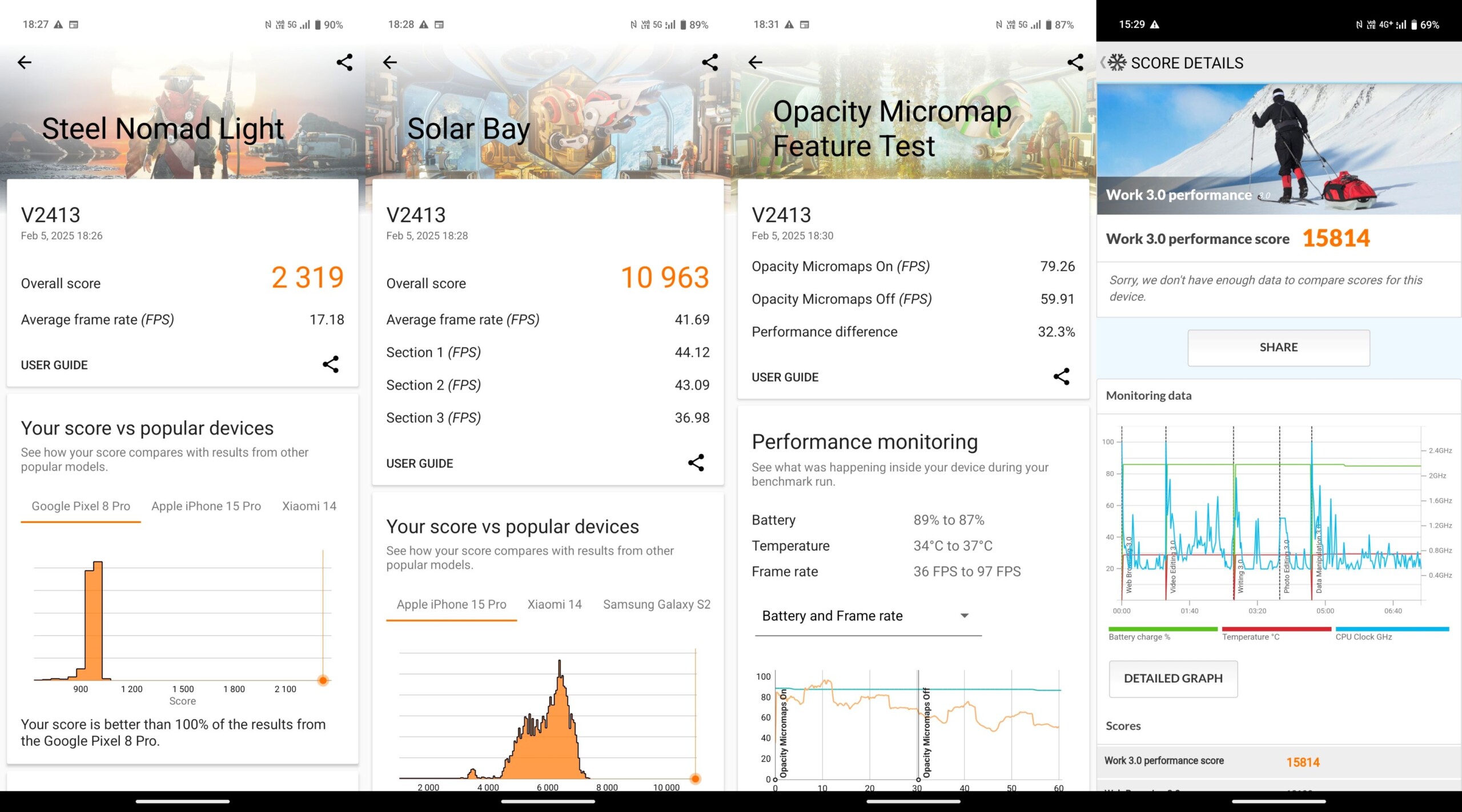Select Apple iPhone 15 Pro tab in Solar Bay

(x=451, y=604)
